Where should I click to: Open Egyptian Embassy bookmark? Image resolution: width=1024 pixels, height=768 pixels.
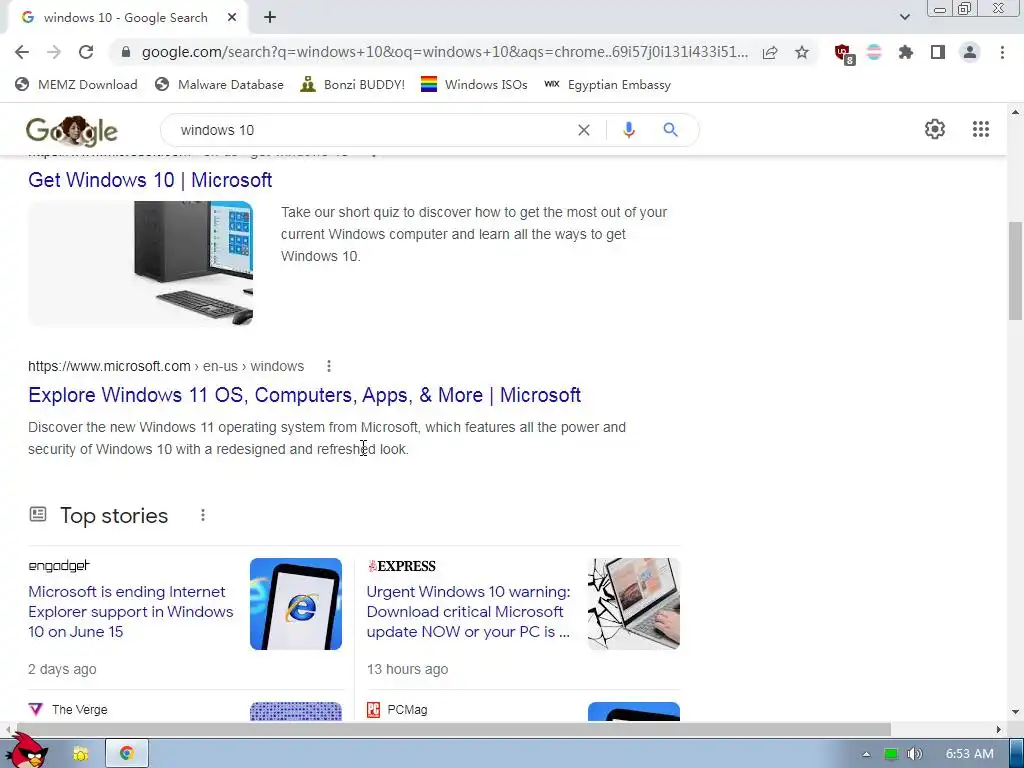[607, 84]
